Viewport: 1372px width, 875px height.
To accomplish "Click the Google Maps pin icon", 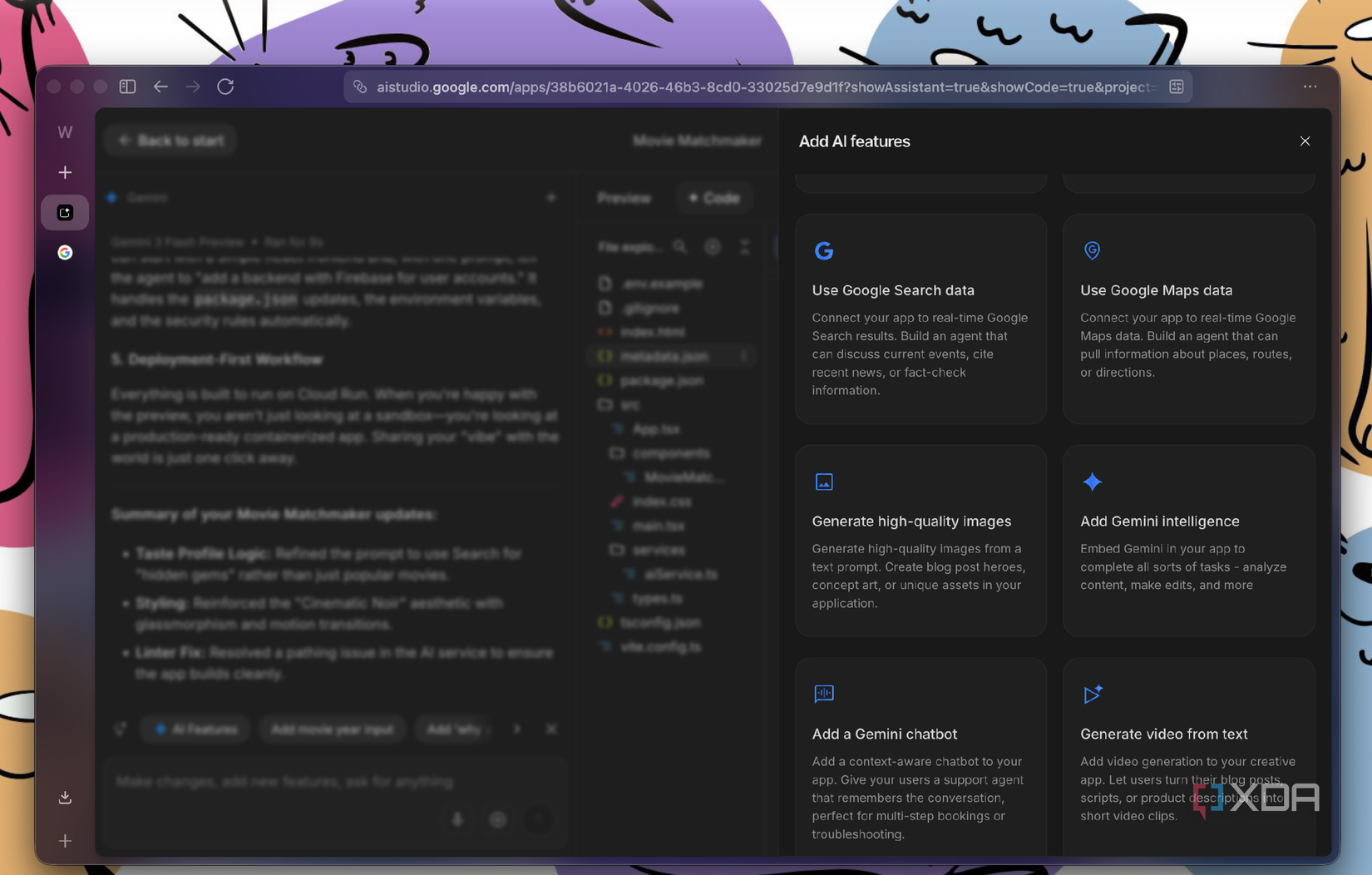I will (x=1092, y=250).
